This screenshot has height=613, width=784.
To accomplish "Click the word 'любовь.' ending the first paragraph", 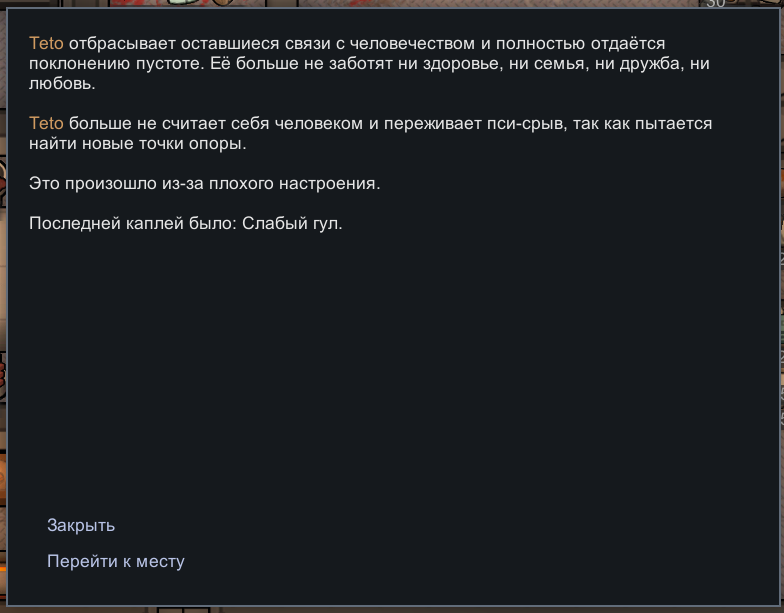I will [62, 84].
